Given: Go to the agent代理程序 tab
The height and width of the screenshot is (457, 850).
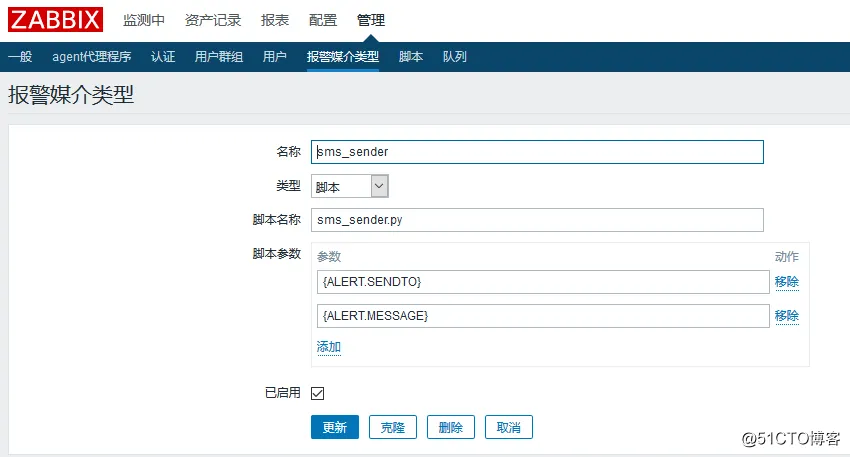Looking at the screenshot, I should [91, 56].
